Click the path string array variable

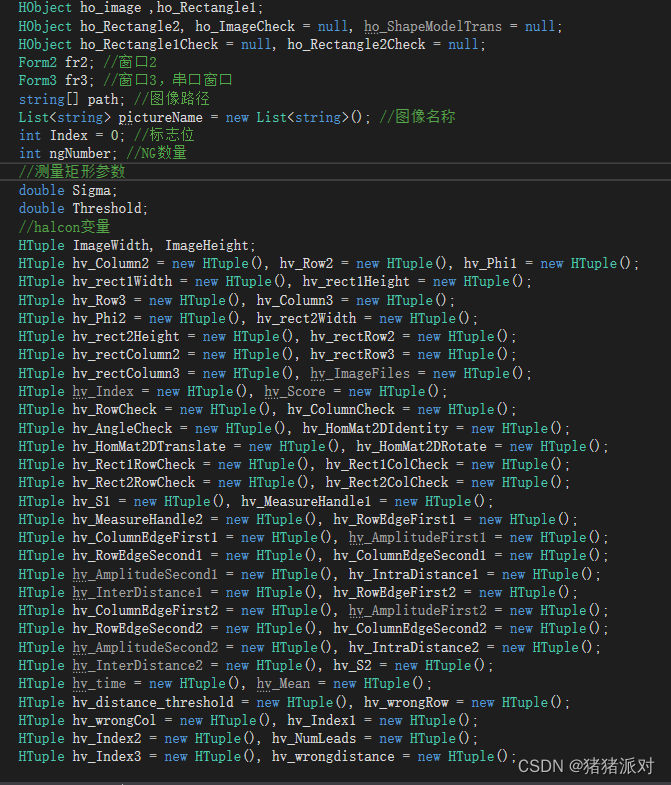tap(103, 99)
